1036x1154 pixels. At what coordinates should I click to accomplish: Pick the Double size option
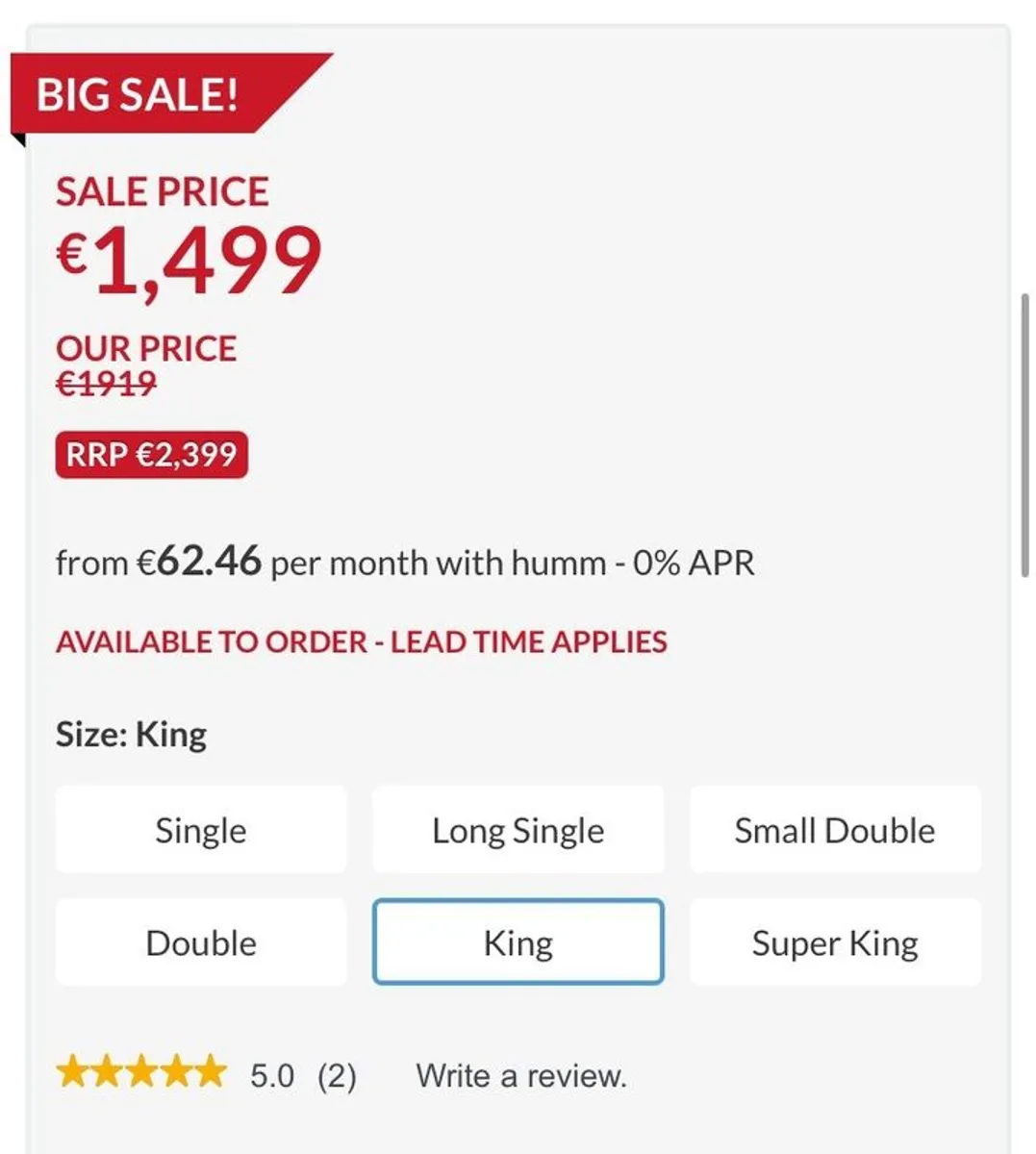[x=200, y=942]
